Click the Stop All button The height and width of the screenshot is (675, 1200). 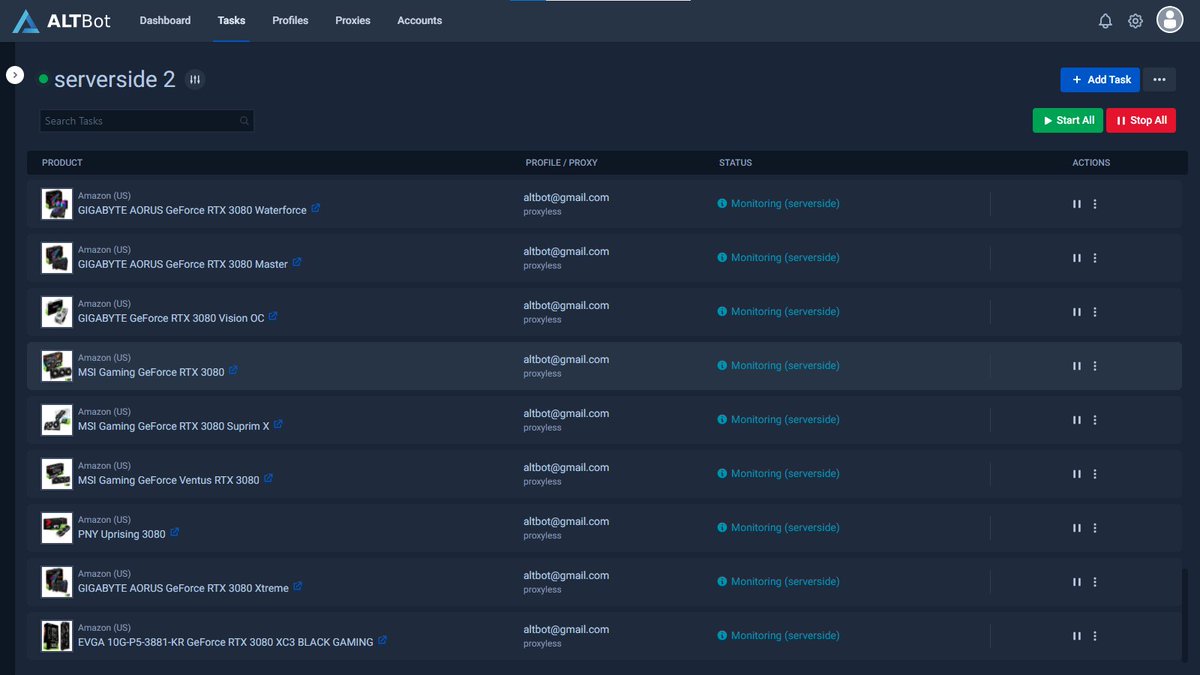(1141, 120)
